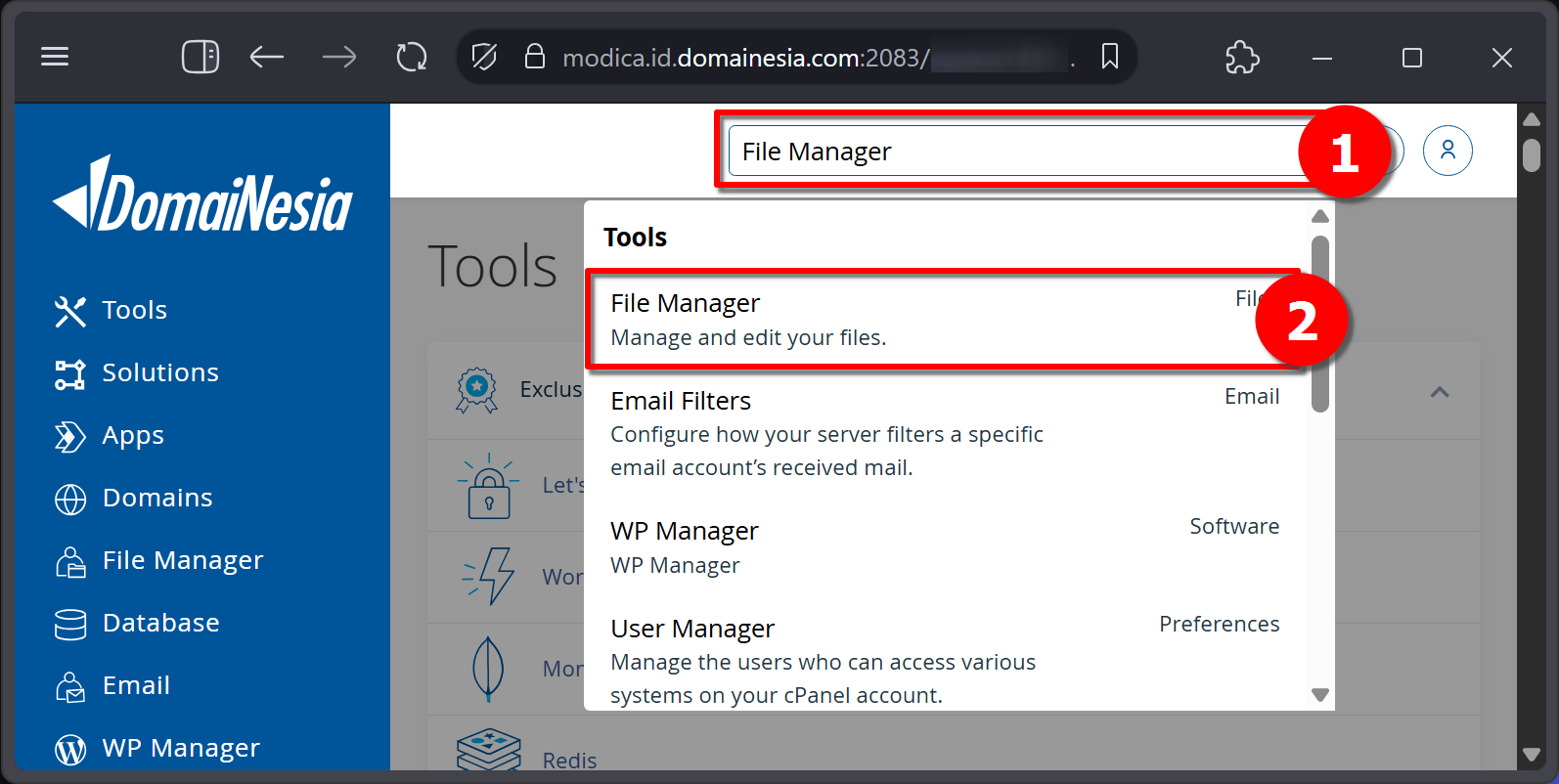Screen dimensions: 1559x784
Task: Click 'Manage and edit your files.' description
Action: (x=748, y=337)
